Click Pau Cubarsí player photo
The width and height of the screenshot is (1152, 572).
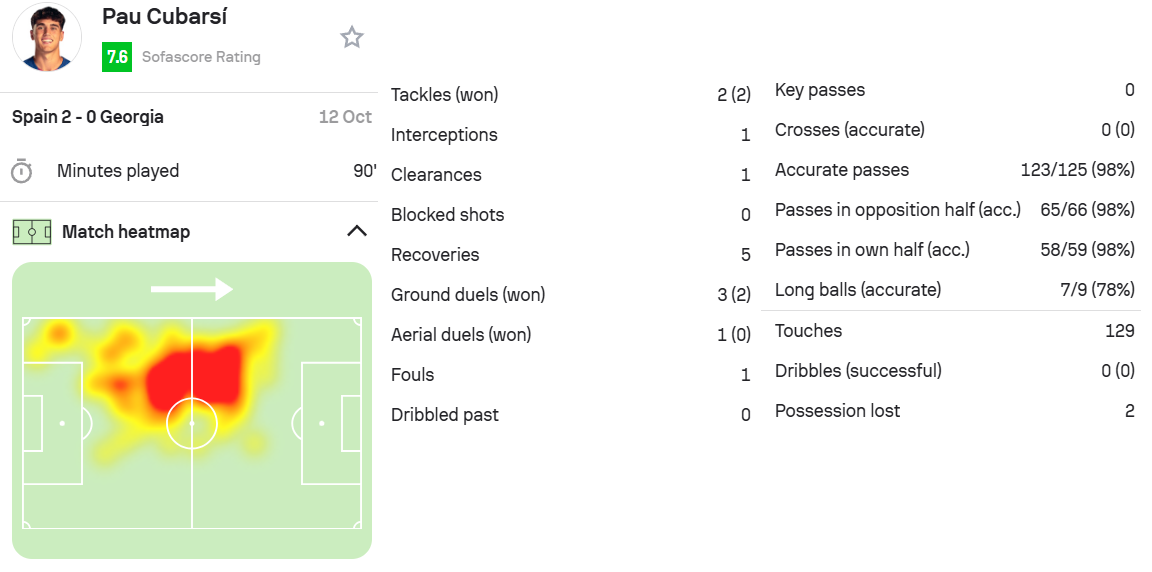point(46,37)
